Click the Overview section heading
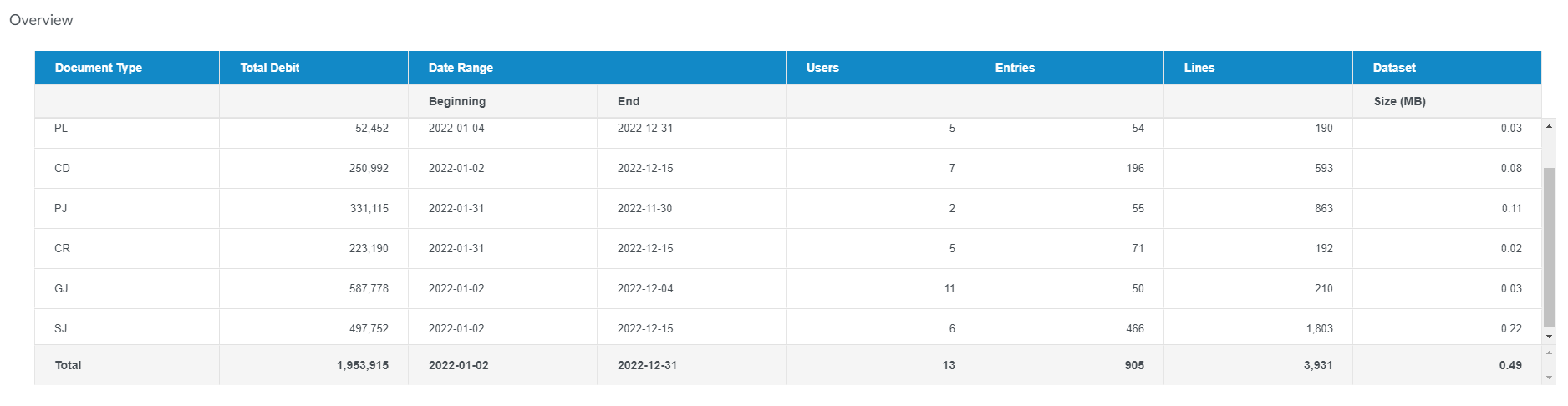This screenshot has width=1568, height=406. (x=41, y=20)
